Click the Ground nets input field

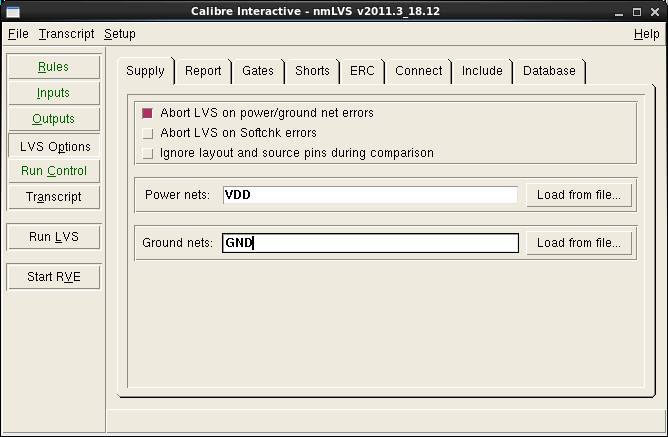tap(370, 243)
